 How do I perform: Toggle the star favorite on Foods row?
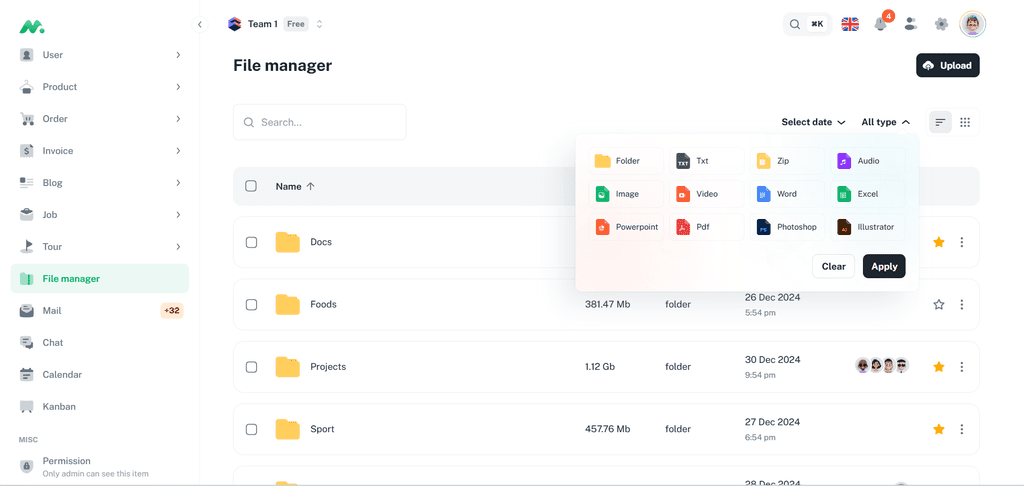tap(939, 304)
